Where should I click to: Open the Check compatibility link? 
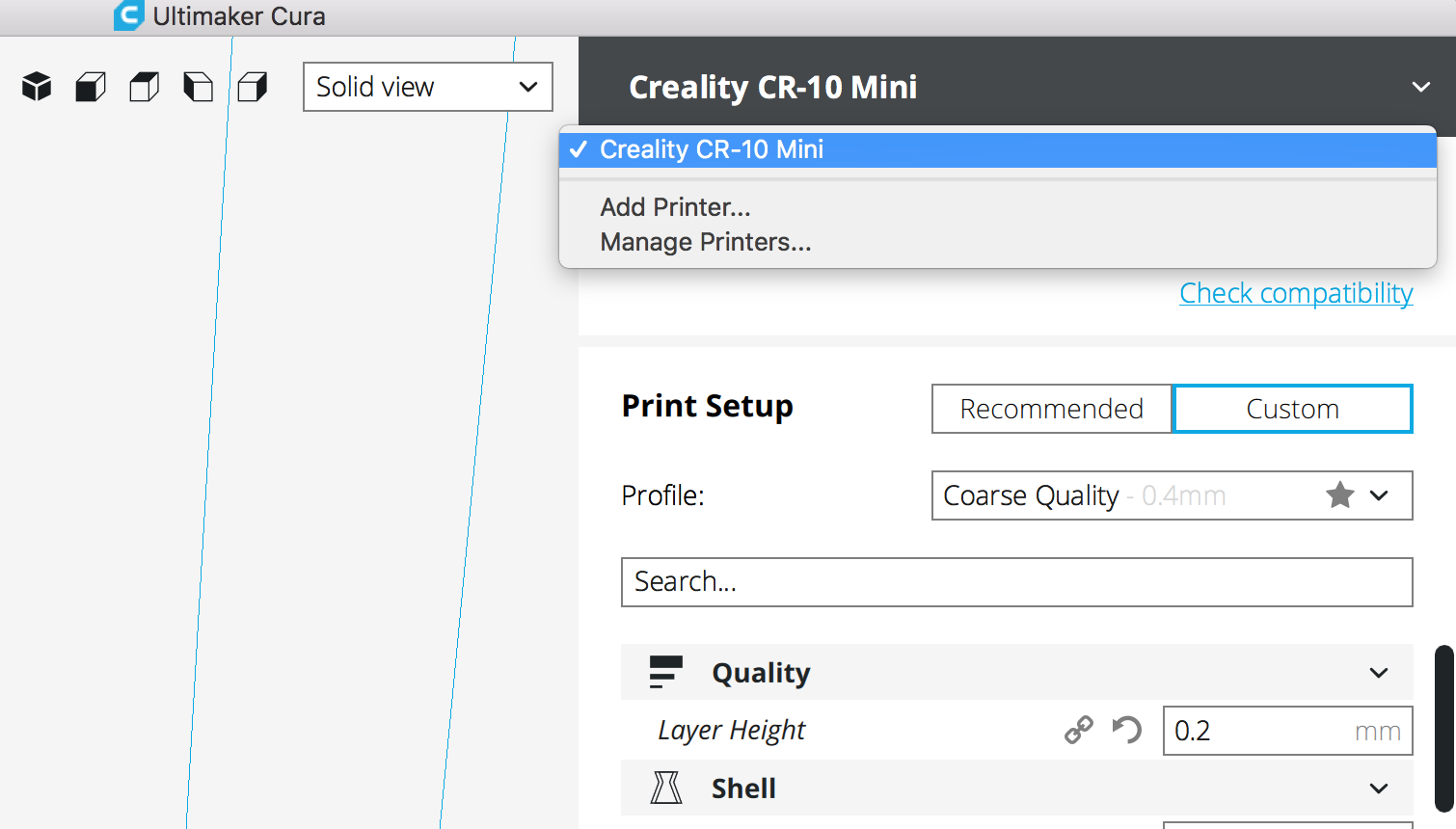point(1296,293)
